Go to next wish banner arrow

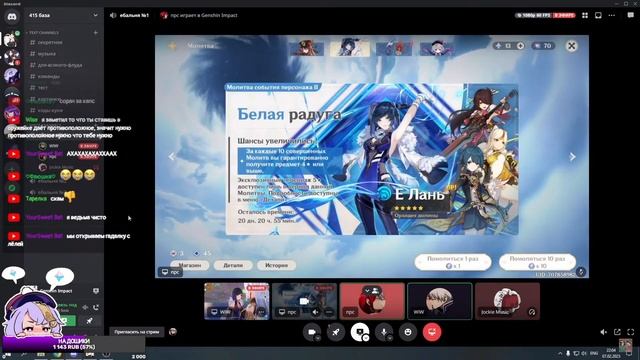click(x=572, y=156)
